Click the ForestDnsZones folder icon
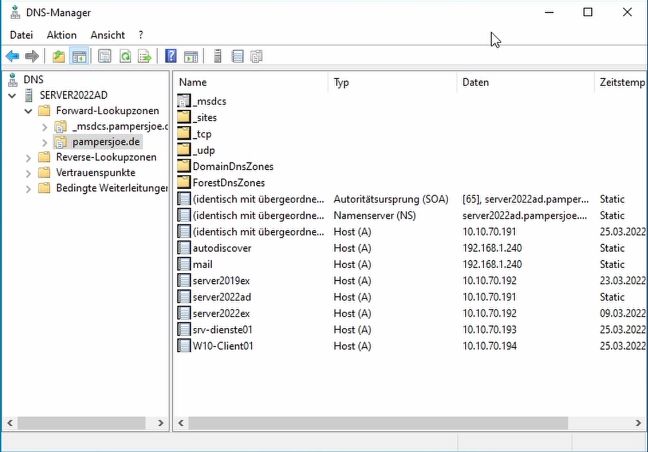Screen dimensions: 648x452 (184, 183)
